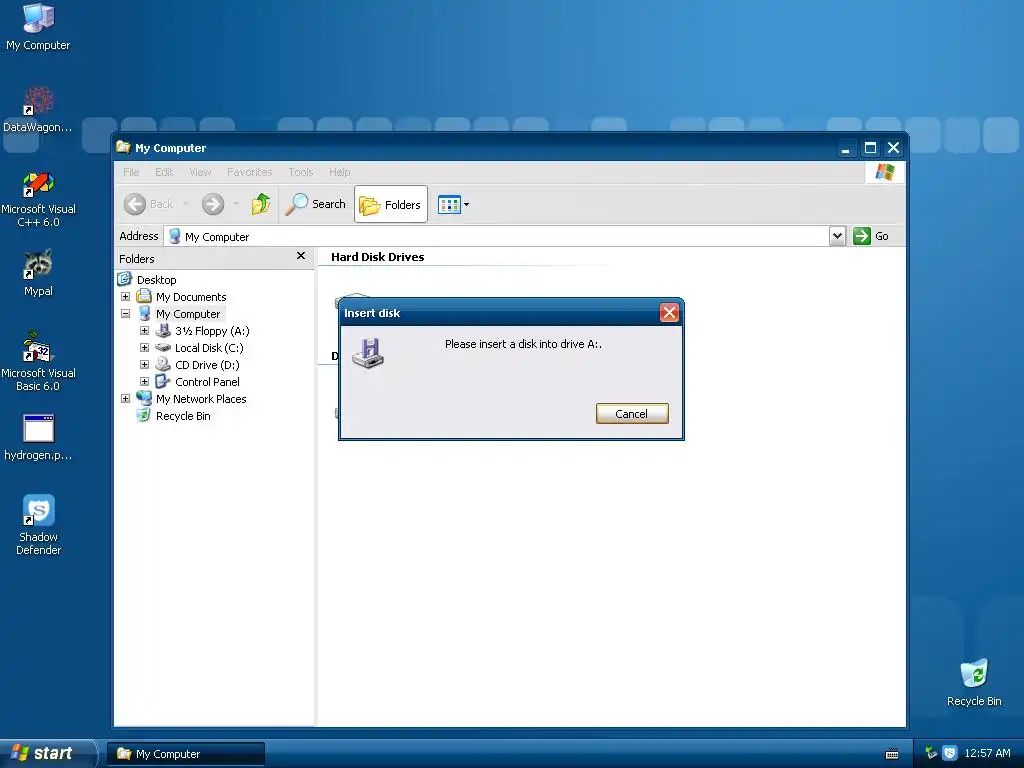Click the Address bar field
1024x768 pixels.
(x=498, y=236)
